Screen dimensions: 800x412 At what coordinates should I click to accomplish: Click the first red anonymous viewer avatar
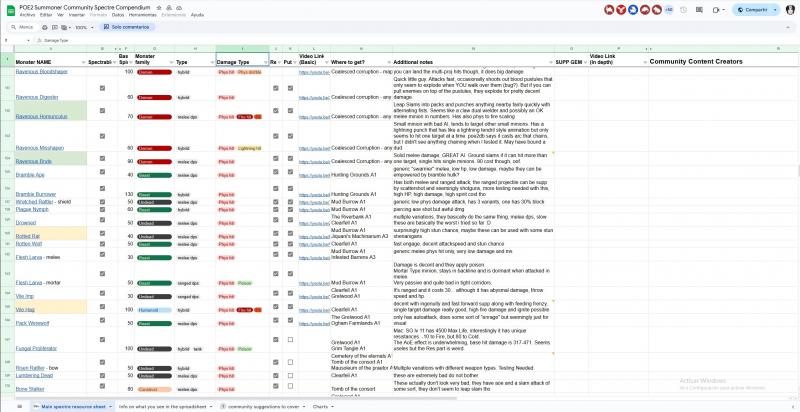coord(609,10)
